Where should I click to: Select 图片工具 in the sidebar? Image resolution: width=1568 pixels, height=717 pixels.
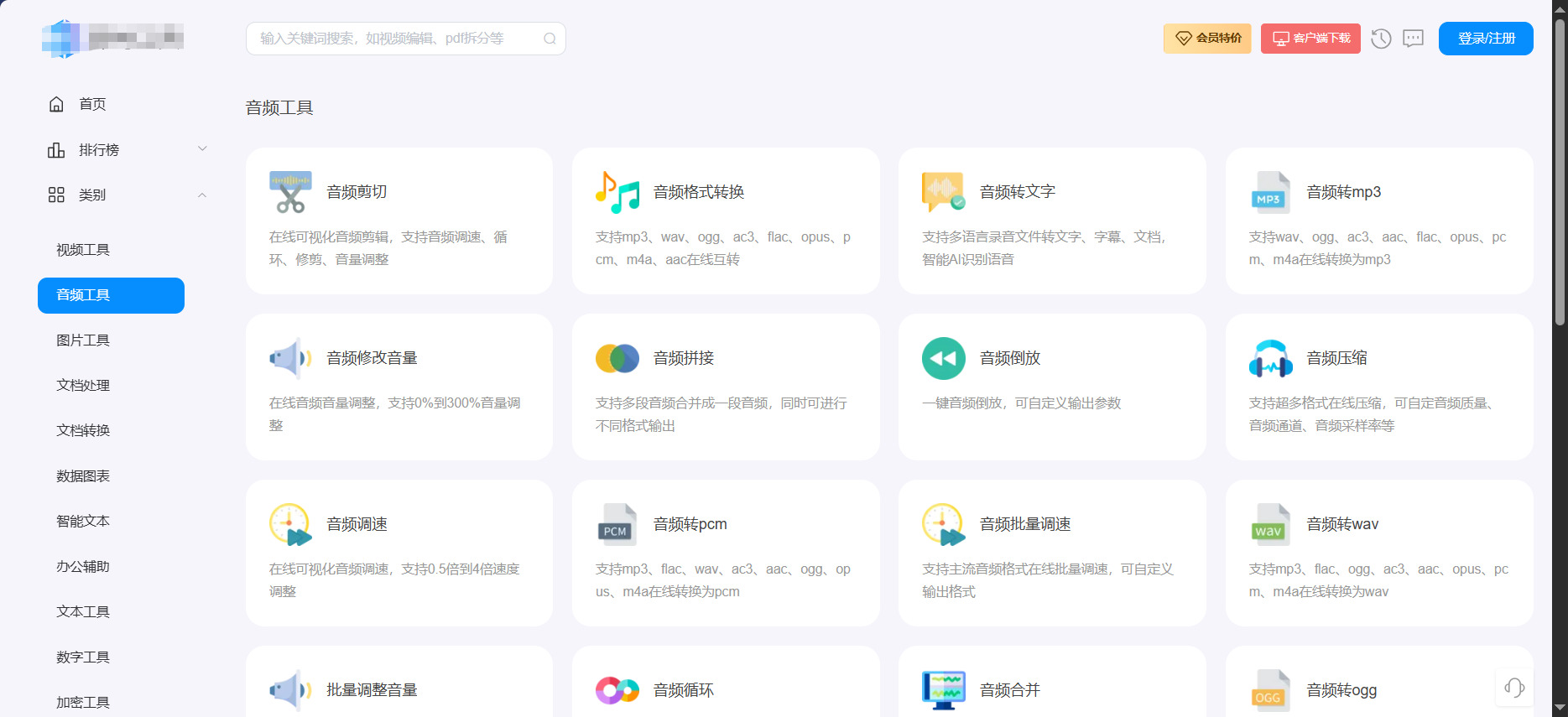[x=83, y=340]
